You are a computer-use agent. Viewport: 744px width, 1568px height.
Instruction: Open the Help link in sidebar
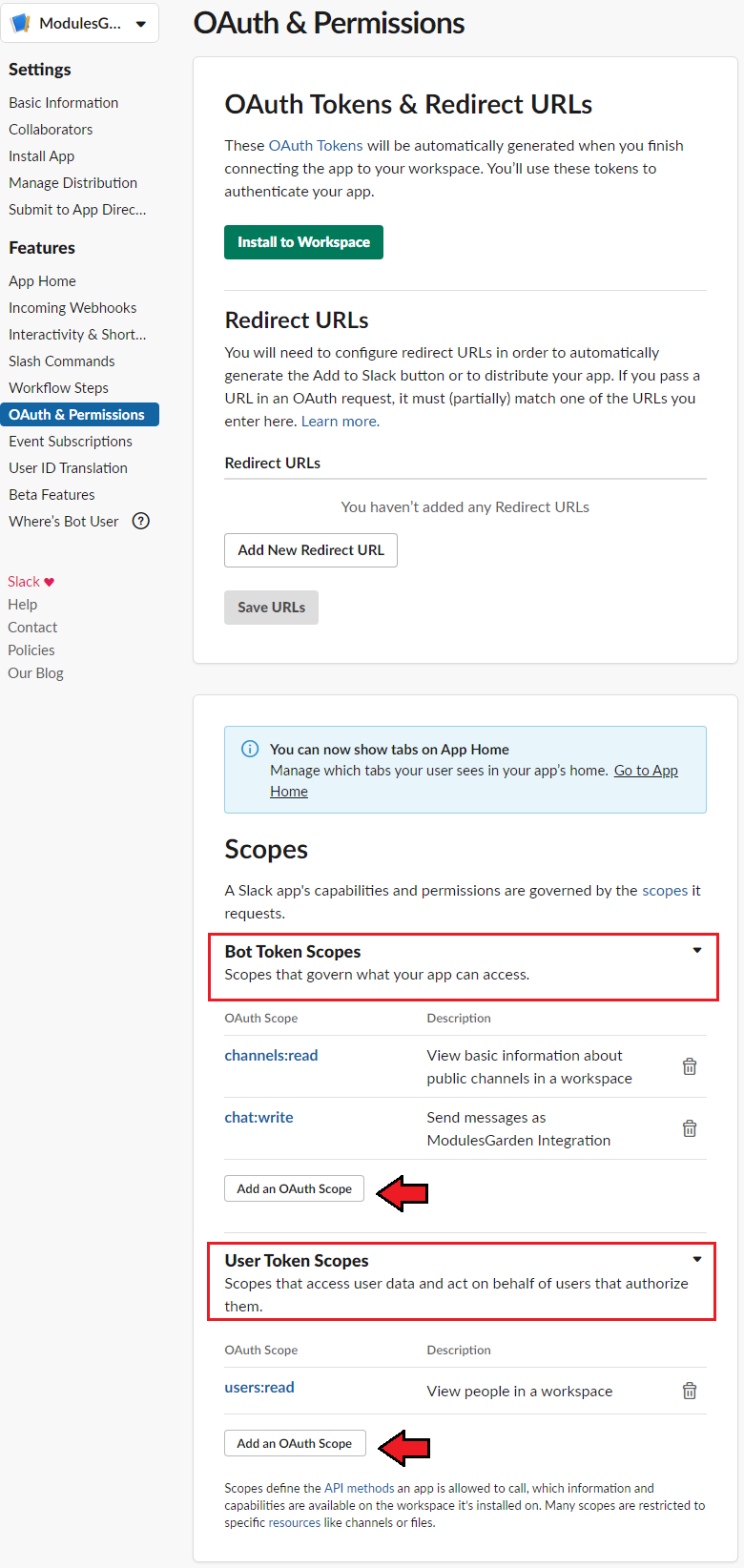pos(23,605)
